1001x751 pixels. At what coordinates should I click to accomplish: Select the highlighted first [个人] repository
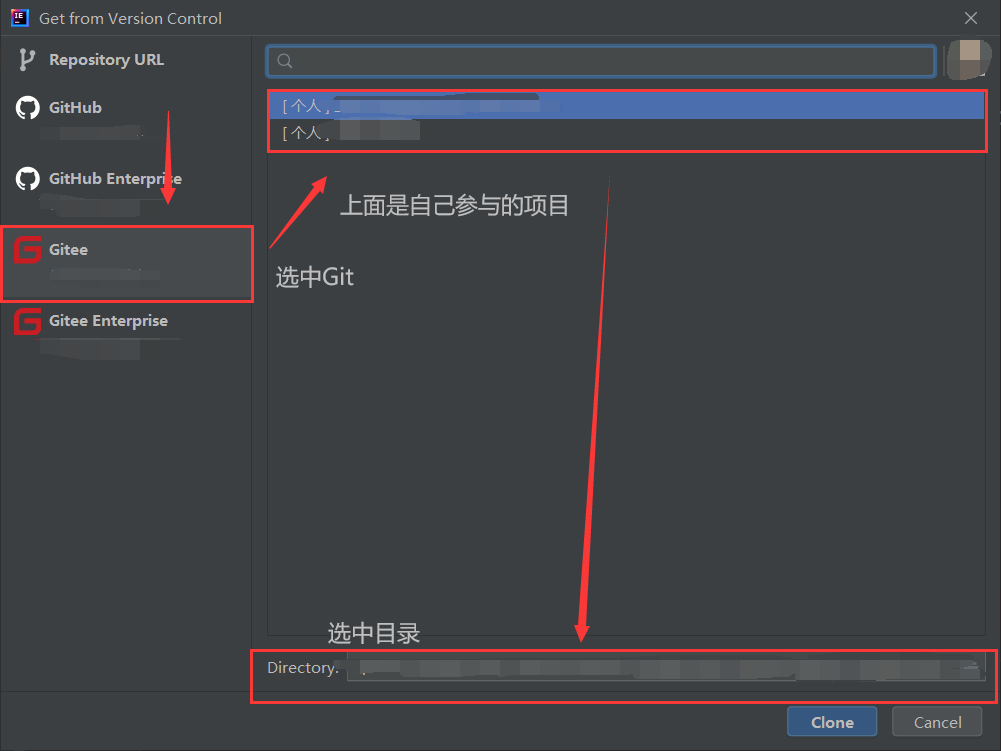626,105
